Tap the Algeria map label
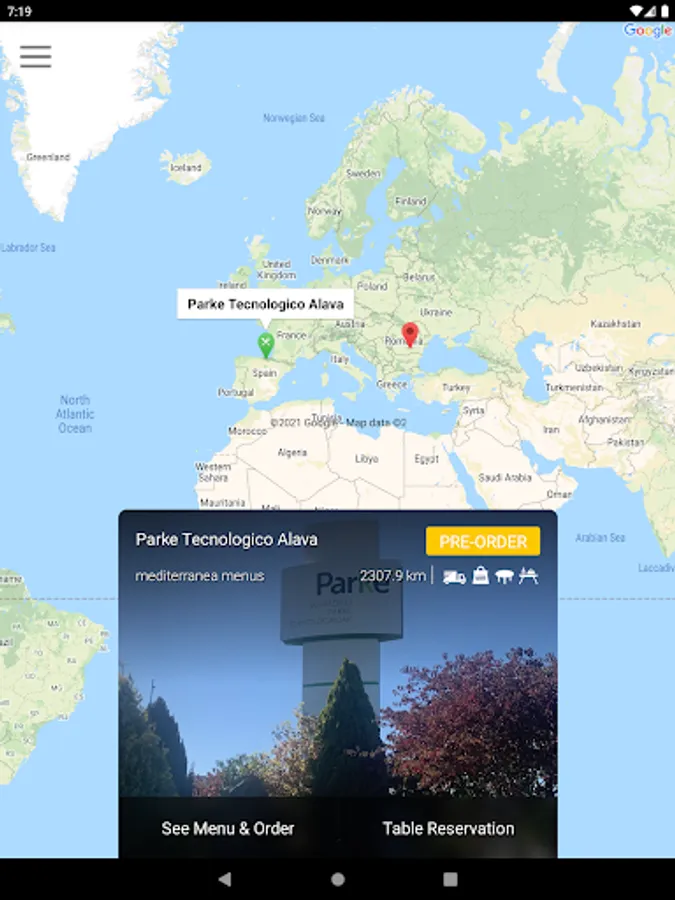Screen dimensions: 675x900 coord(292,452)
